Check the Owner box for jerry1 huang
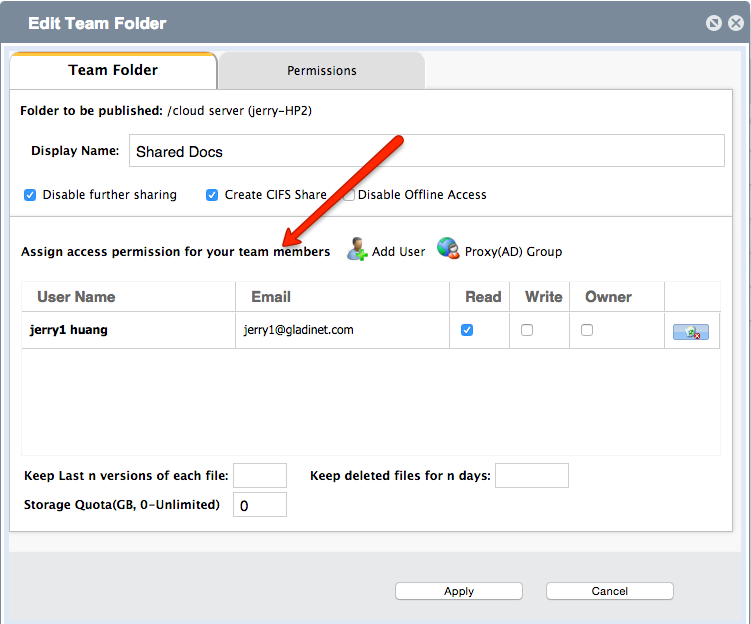Screen dimensions: 751x624 [x=587, y=330]
